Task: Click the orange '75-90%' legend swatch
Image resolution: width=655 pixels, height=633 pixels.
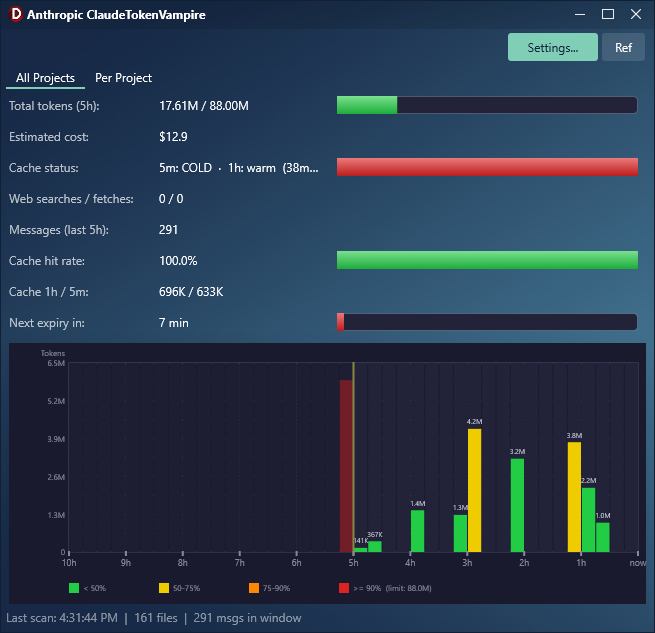Action: coord(254,588)
